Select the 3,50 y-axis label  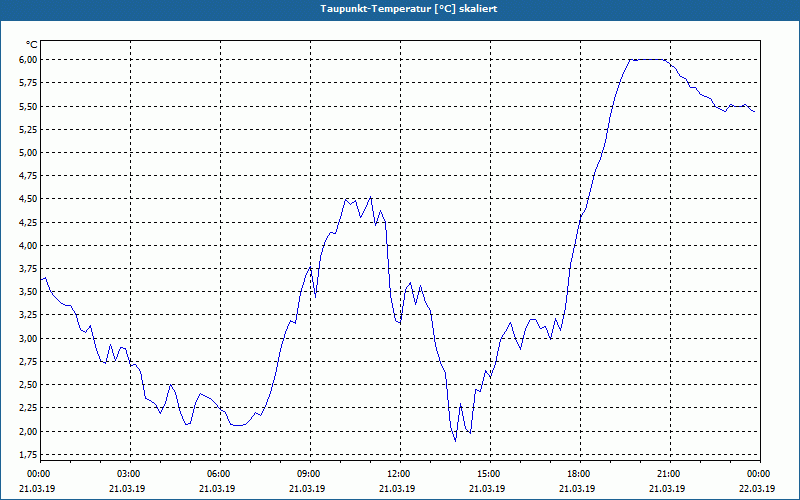[28, 292]
